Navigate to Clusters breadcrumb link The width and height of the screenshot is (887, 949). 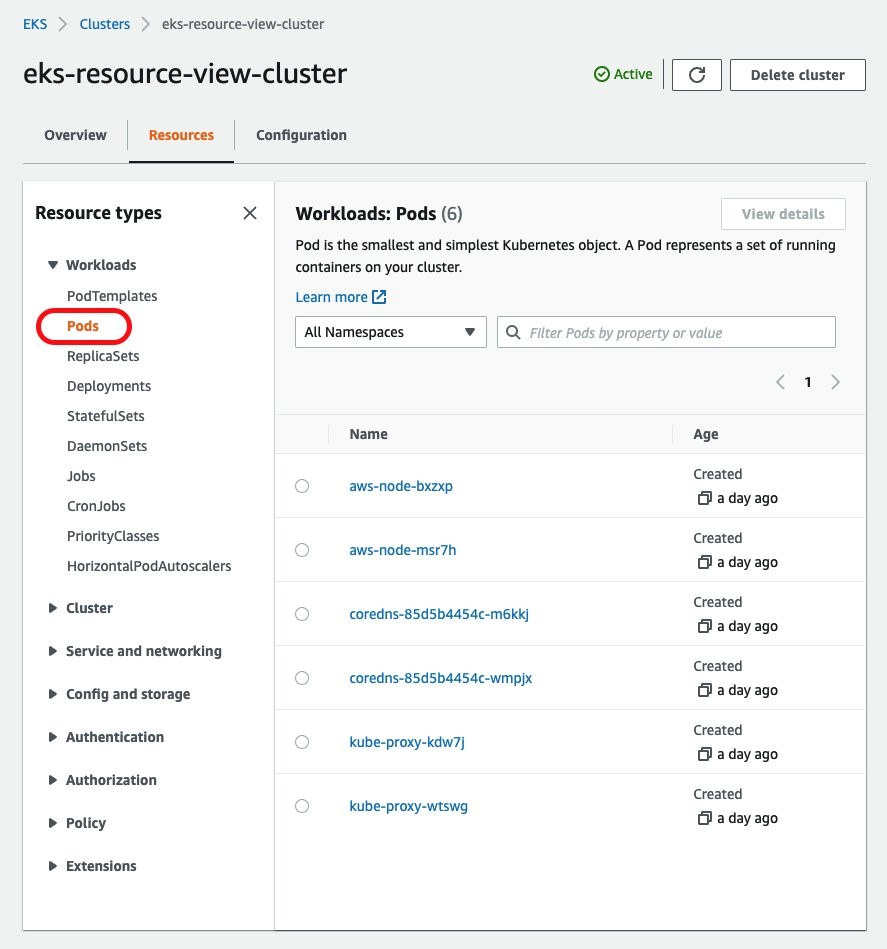[x=105, y=24]
